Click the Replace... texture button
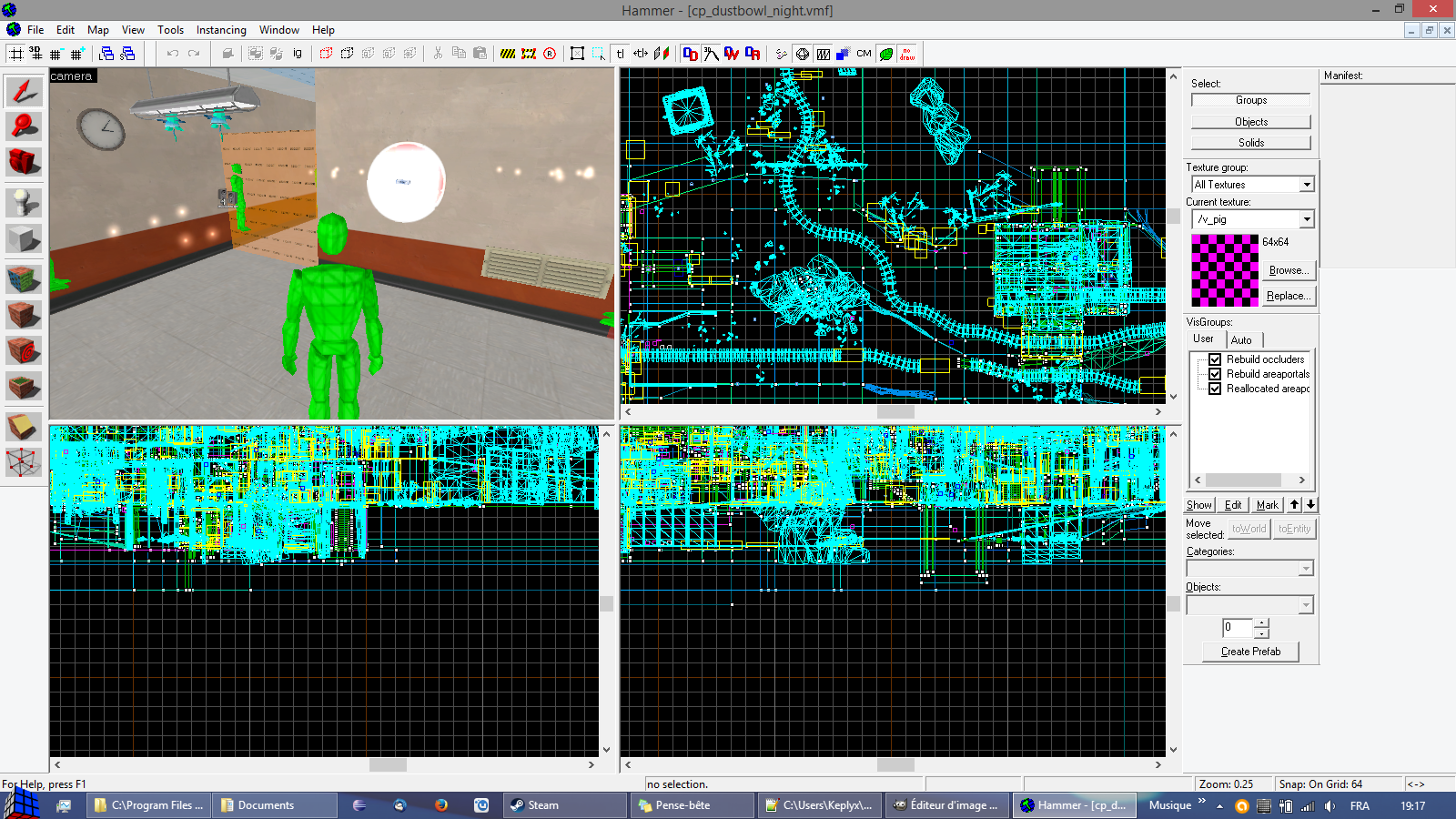Viewport: 1456px width, 819px height. [x=1289, y=296]
